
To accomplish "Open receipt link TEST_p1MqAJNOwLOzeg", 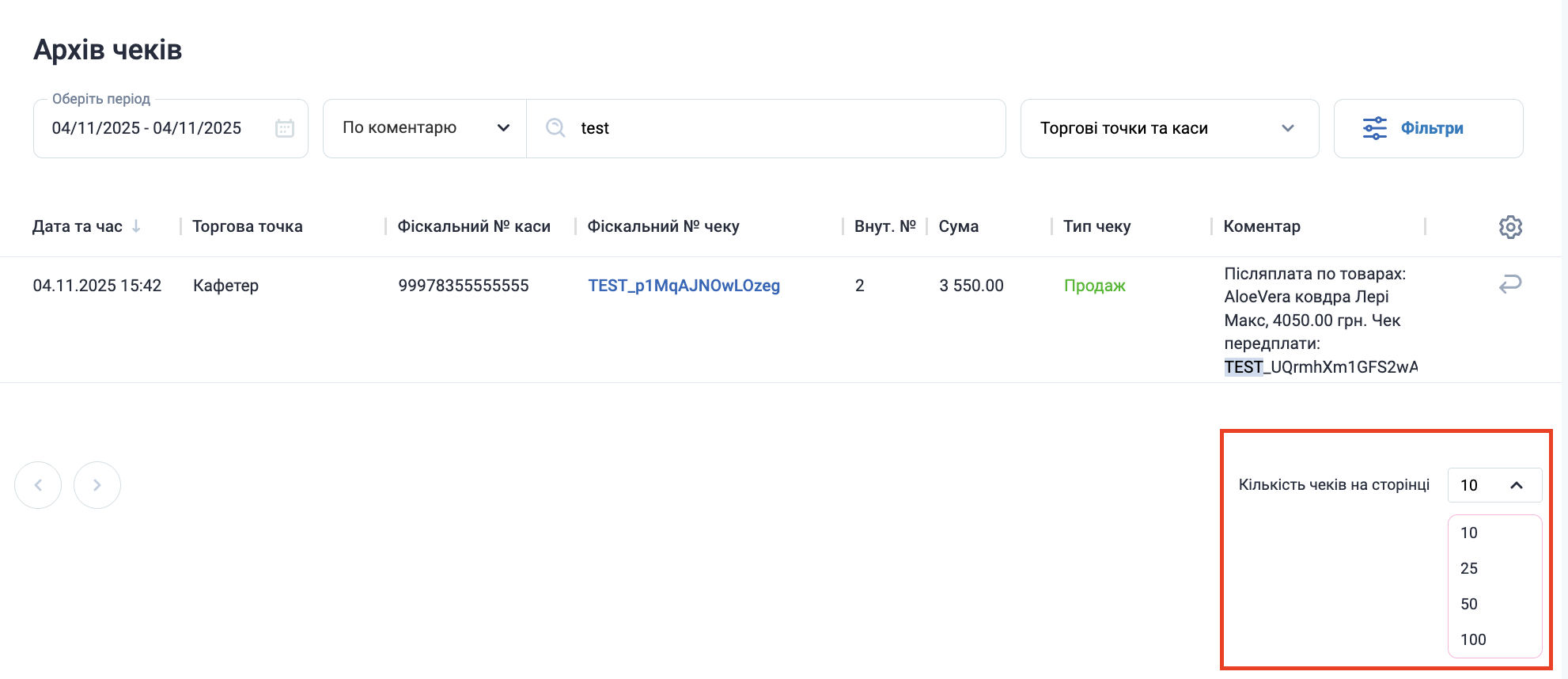I will (684, 286).
